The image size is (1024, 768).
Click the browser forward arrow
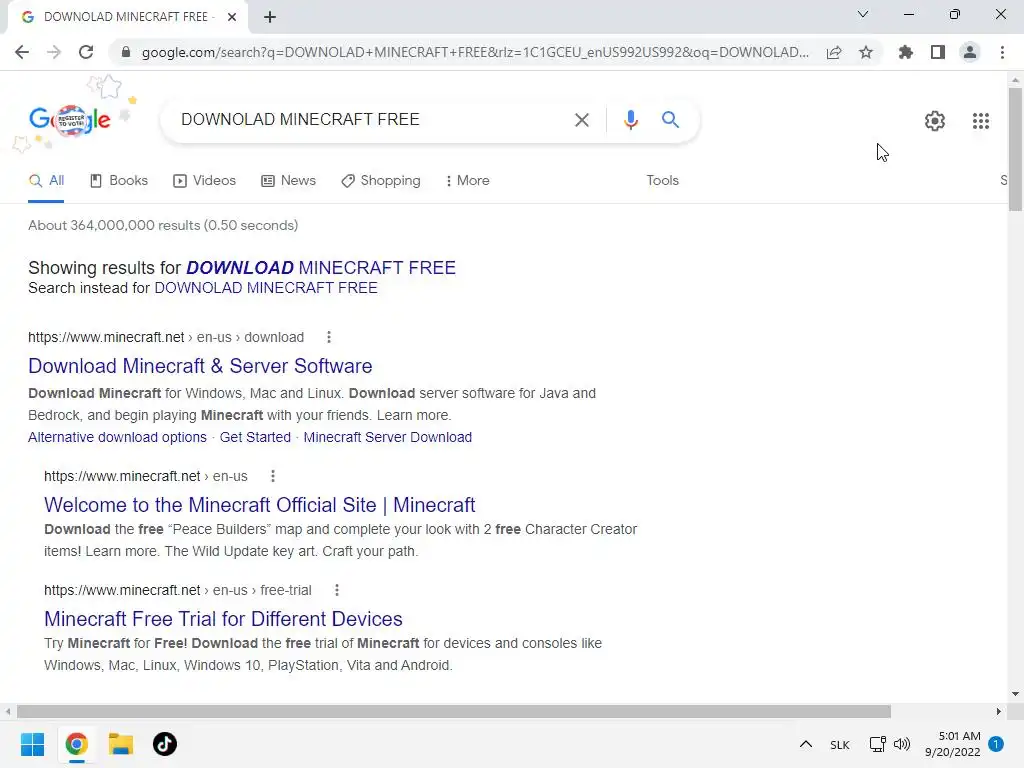(x=54, y=52)
